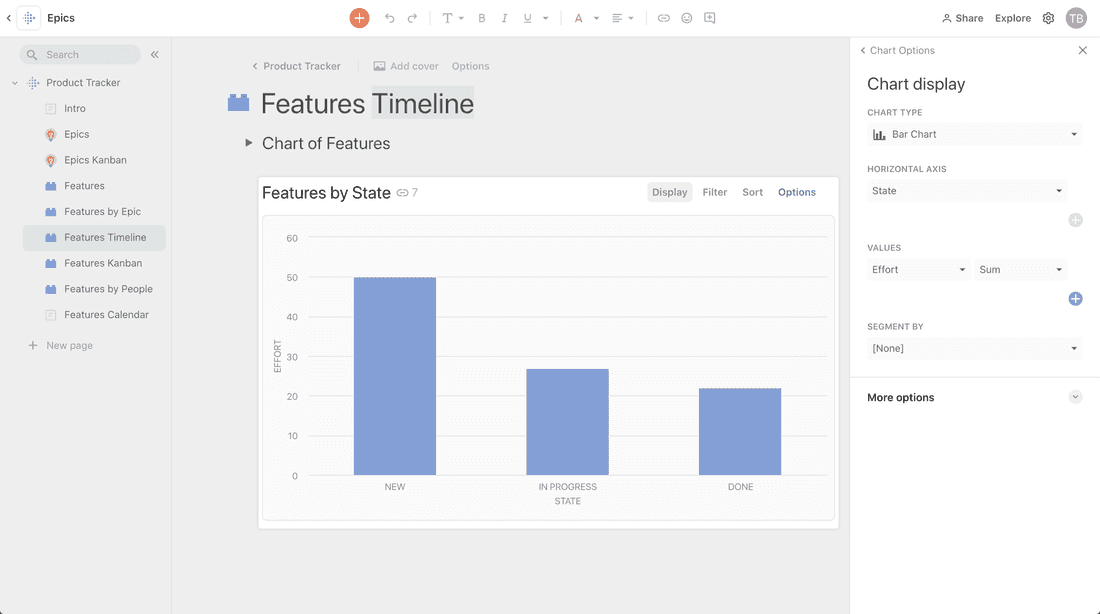Undo the last action

[389, 18]
